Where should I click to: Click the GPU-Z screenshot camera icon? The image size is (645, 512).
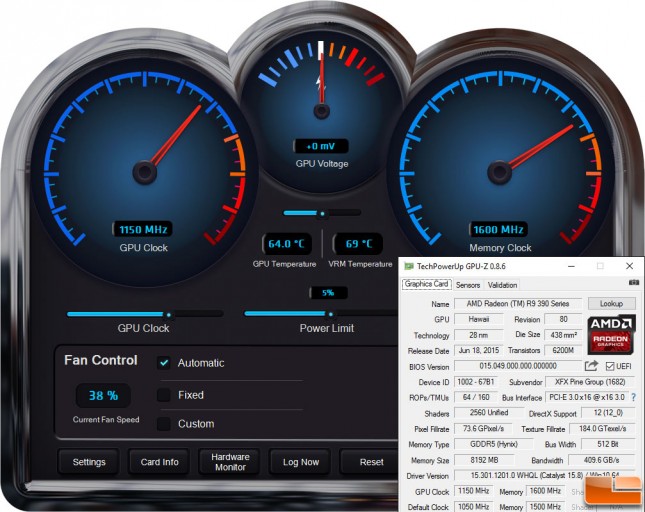(633, 283)
